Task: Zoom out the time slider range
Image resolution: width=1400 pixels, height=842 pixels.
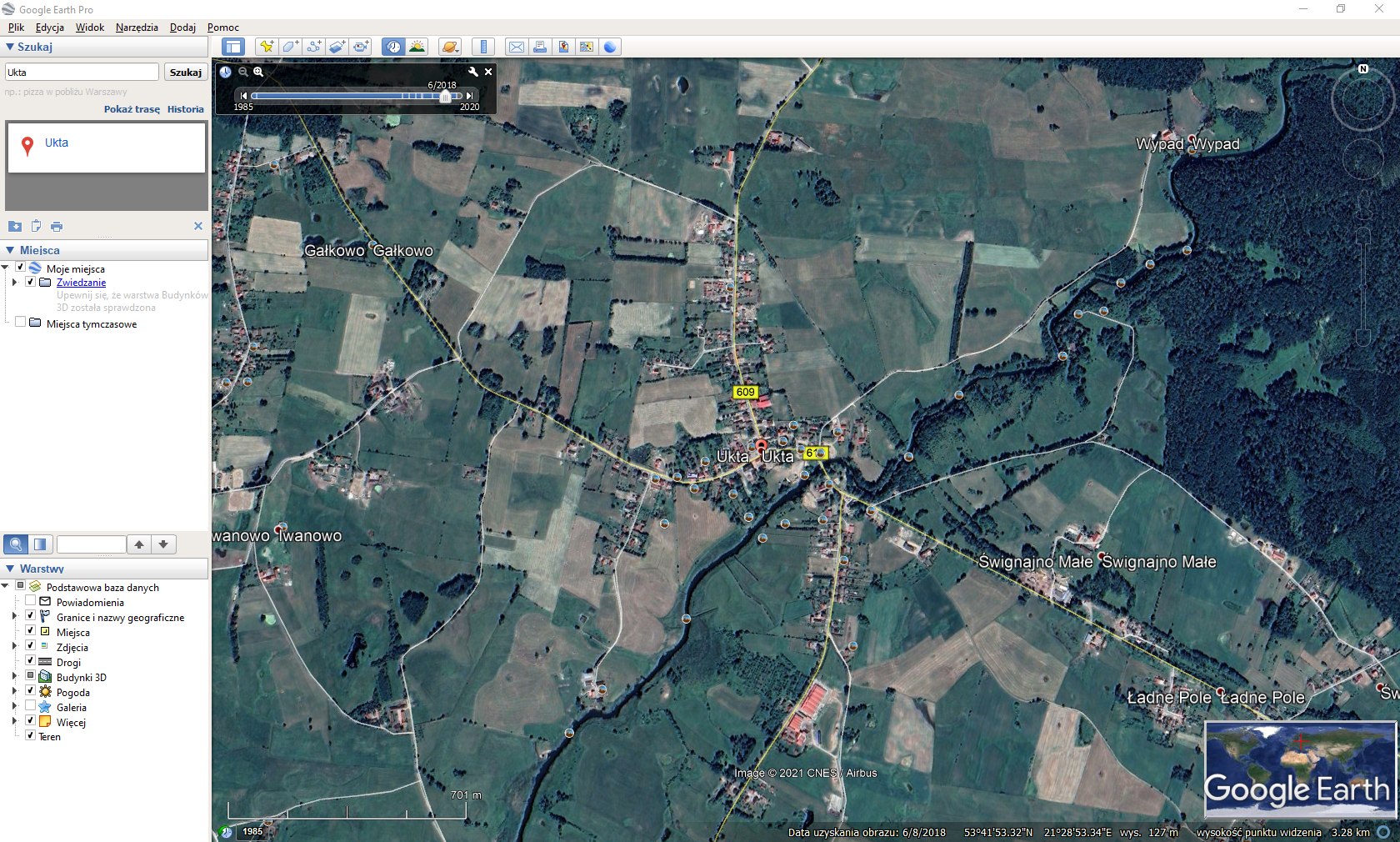Action: tap(243, 72)
